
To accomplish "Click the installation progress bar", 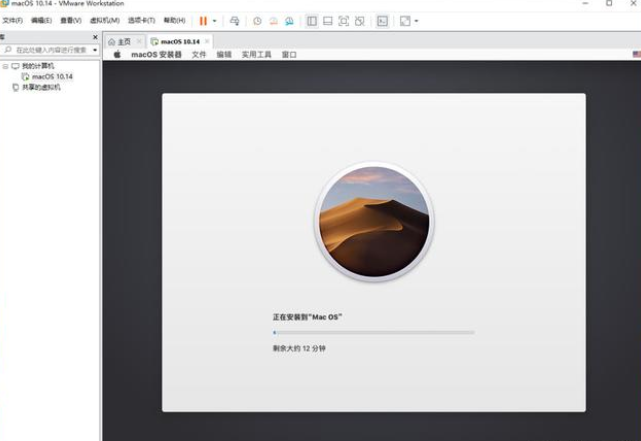I will pos(373,332).
